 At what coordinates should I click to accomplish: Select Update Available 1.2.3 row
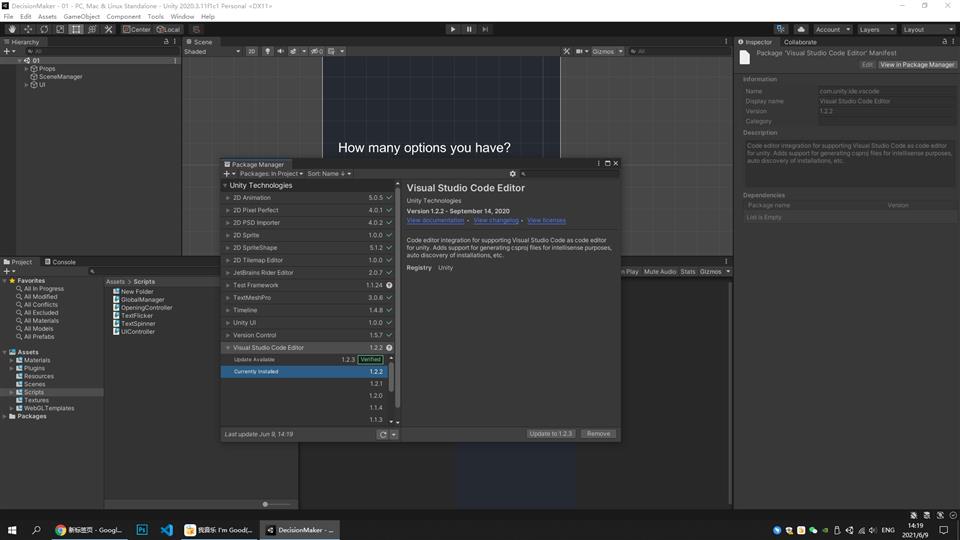[x=304, y=359]
